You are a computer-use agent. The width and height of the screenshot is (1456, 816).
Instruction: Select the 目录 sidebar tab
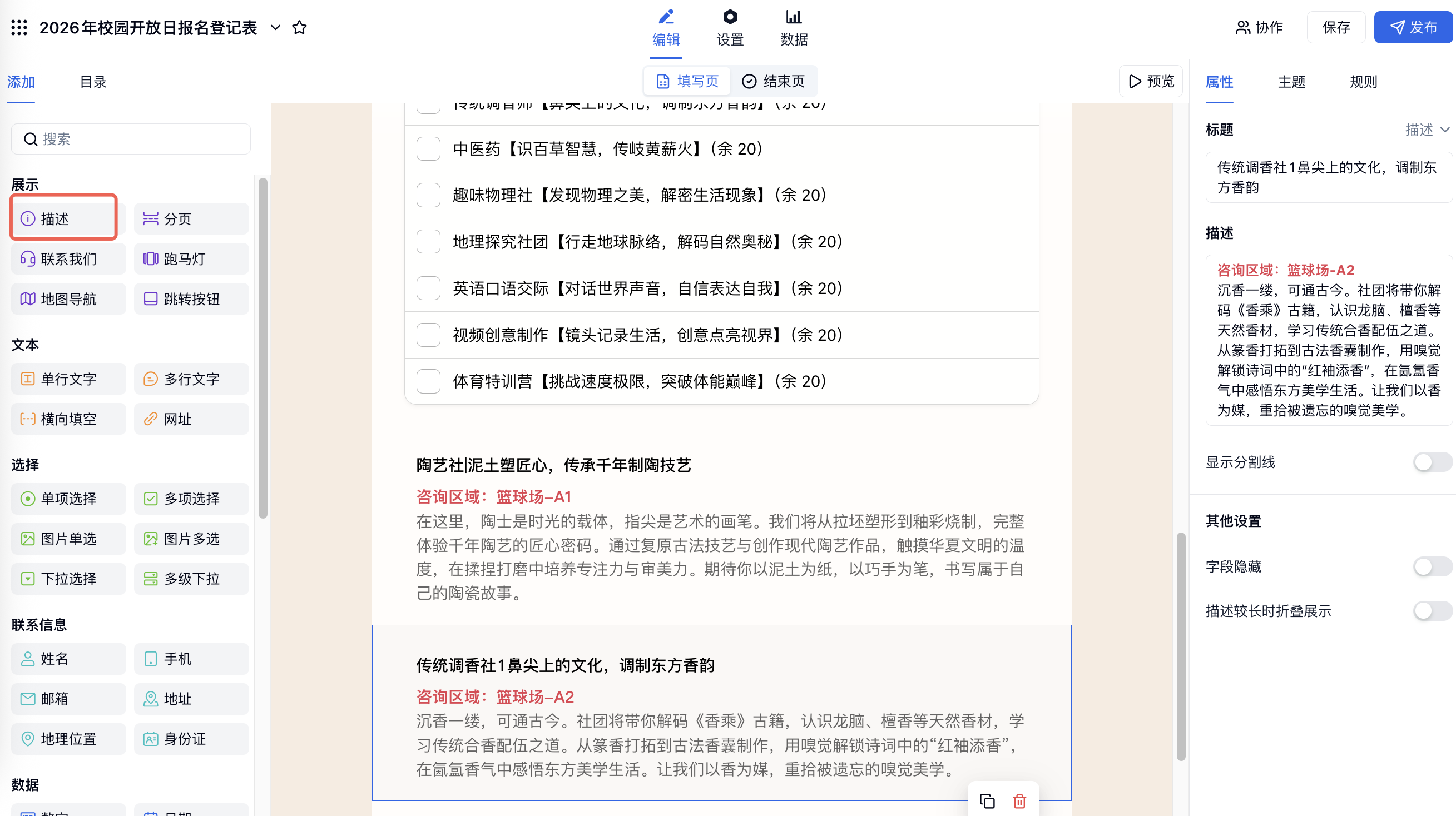(93, 82)
